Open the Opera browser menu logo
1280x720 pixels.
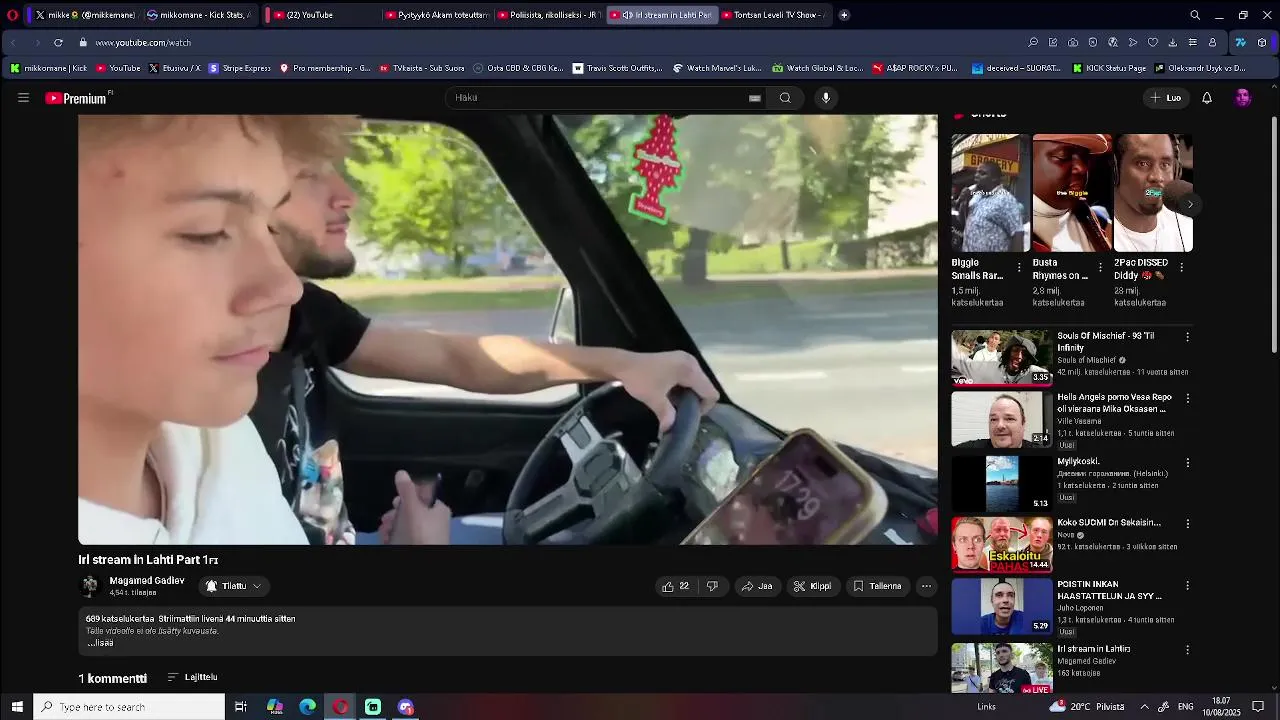point(12,15)
